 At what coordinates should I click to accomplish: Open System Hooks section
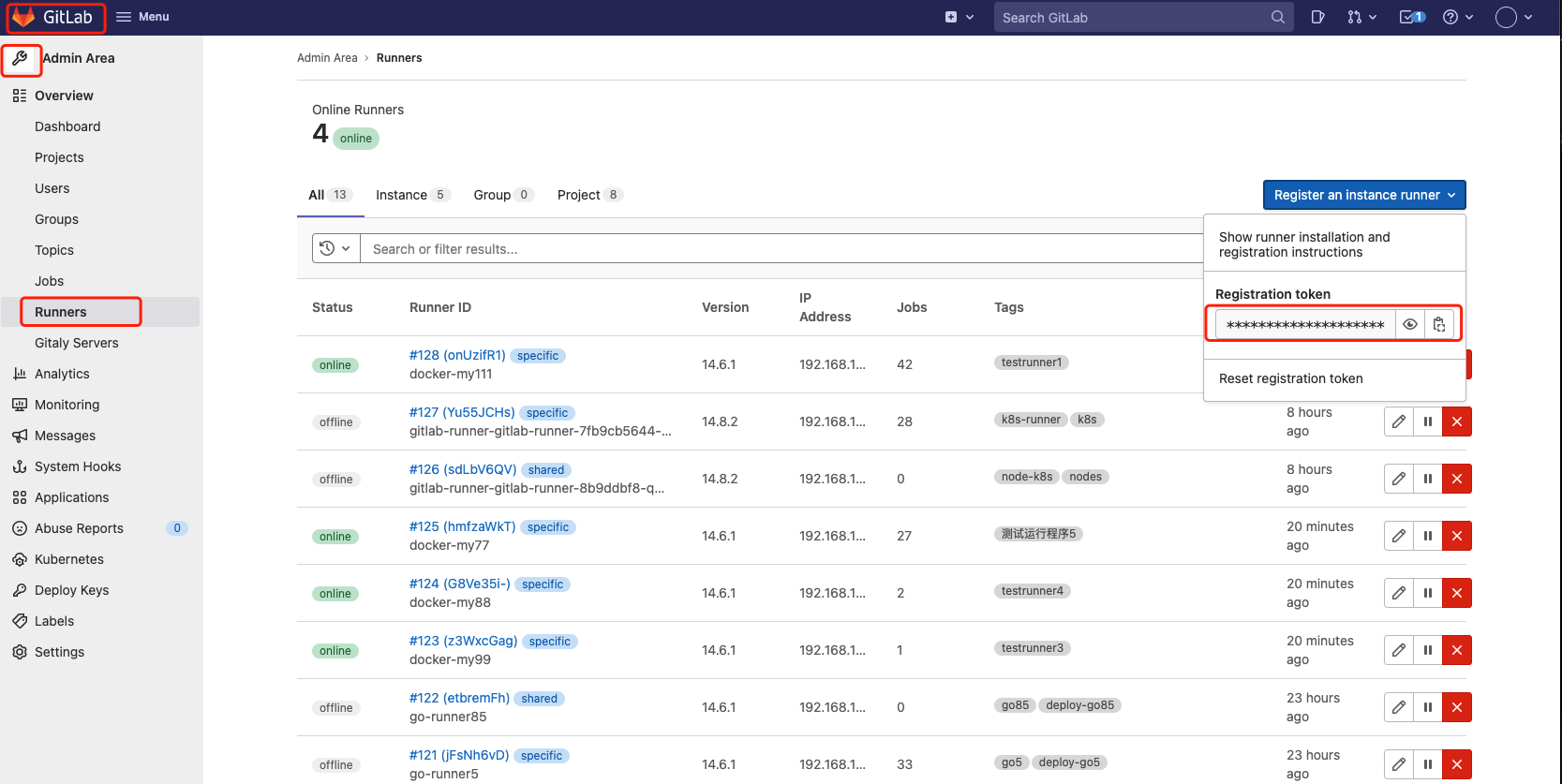click(x=78, y=466)
